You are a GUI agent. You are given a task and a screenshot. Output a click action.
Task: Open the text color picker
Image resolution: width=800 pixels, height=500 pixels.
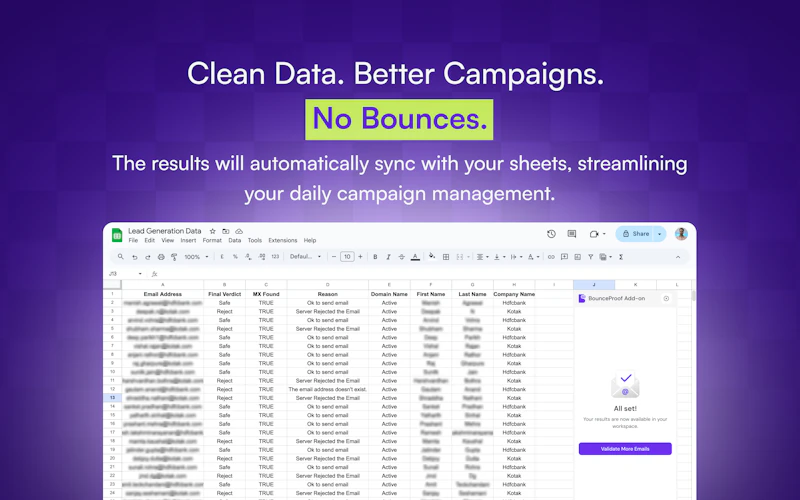(x=415, y=257)
